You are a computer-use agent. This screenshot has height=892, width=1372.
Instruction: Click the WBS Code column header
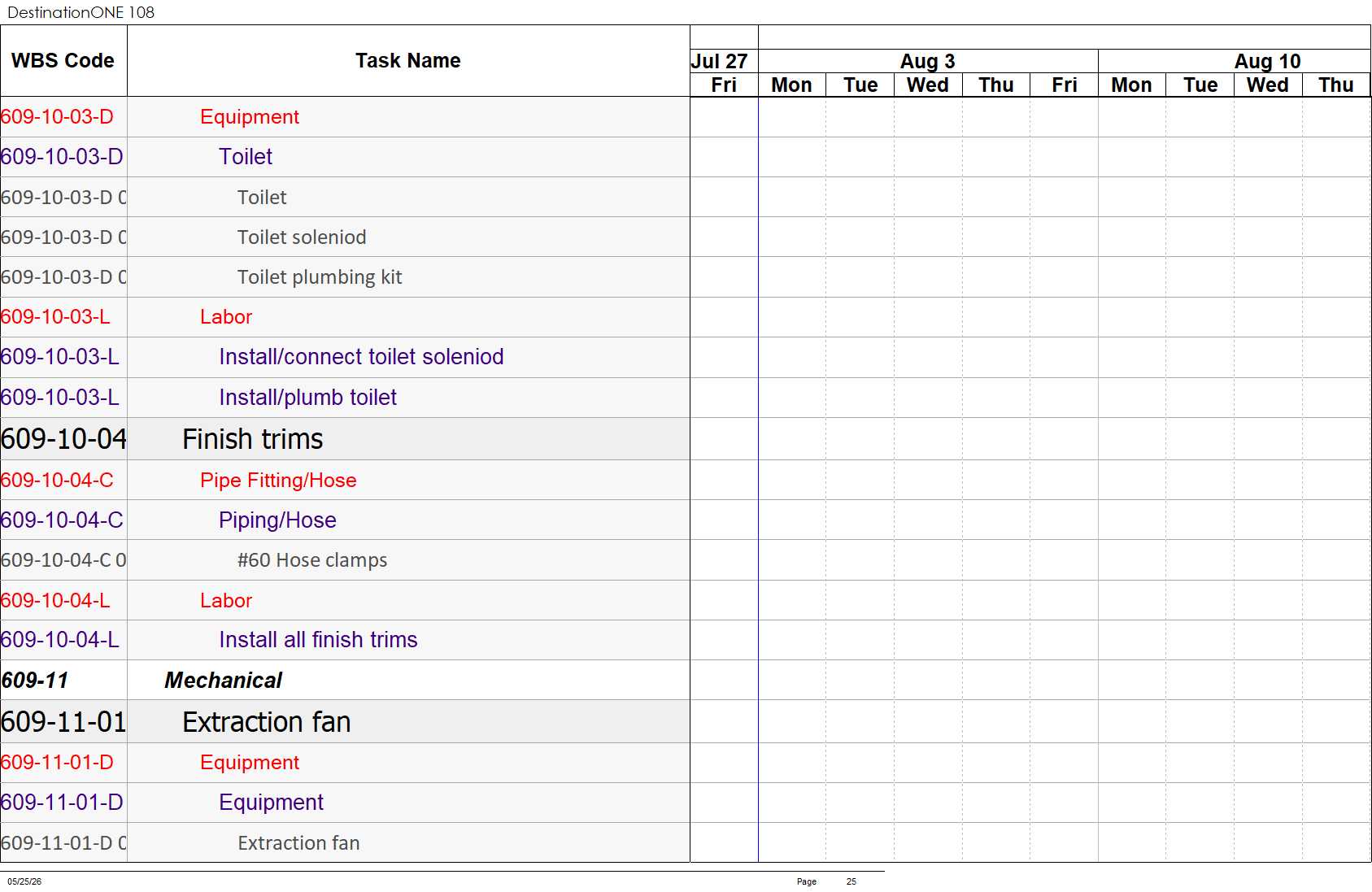point(63,61)
